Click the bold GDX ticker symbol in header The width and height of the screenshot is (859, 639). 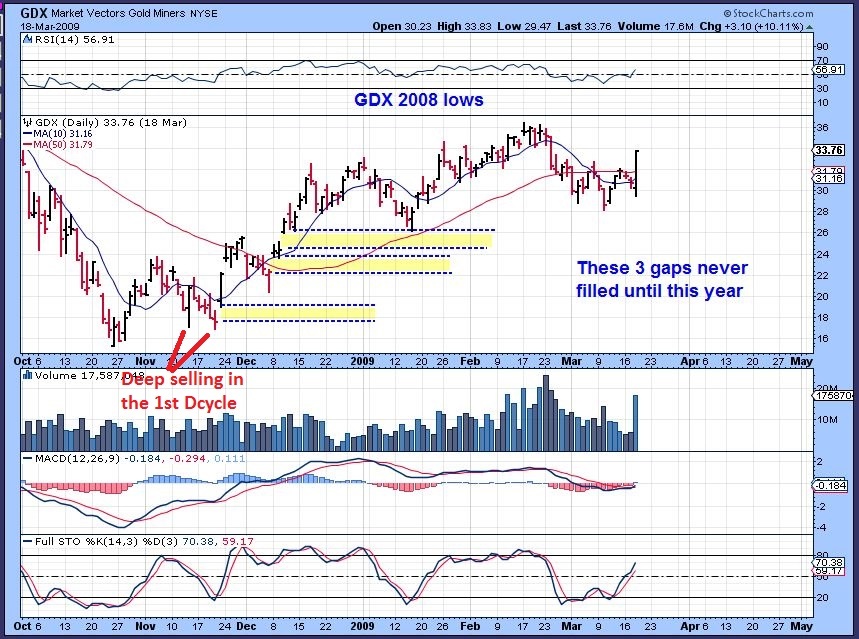tap(34, 13)
